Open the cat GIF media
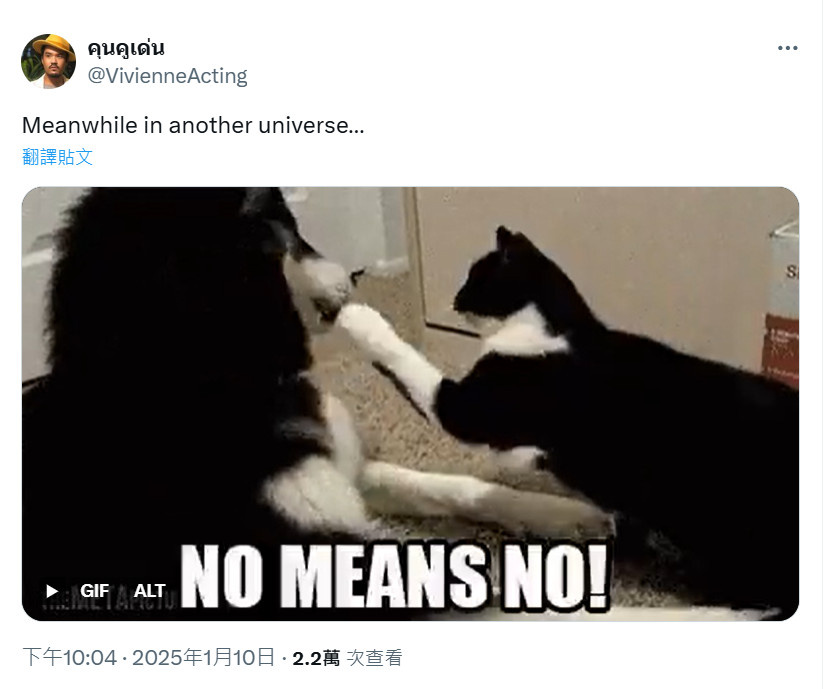830x689 pixels. click(410, 404)
